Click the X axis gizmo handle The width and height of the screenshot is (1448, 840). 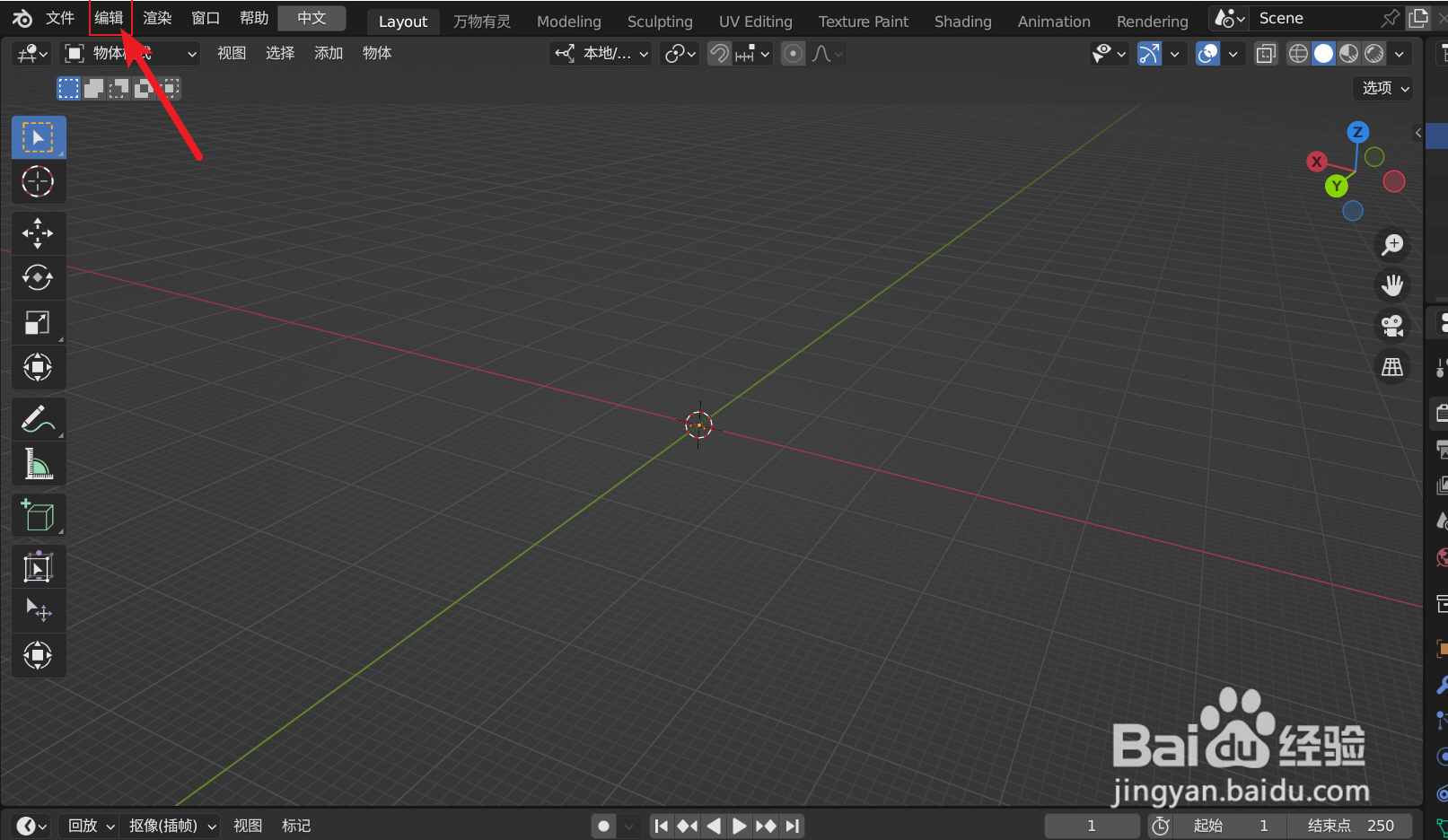(x=1316, y=162)
